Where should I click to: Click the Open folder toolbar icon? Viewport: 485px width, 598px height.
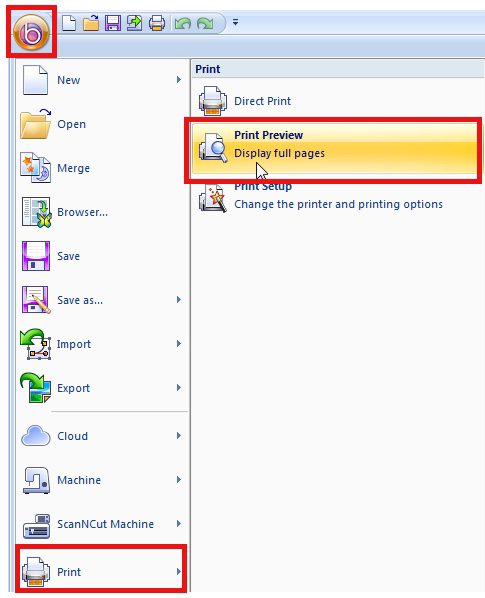click(x=91, y=23)
